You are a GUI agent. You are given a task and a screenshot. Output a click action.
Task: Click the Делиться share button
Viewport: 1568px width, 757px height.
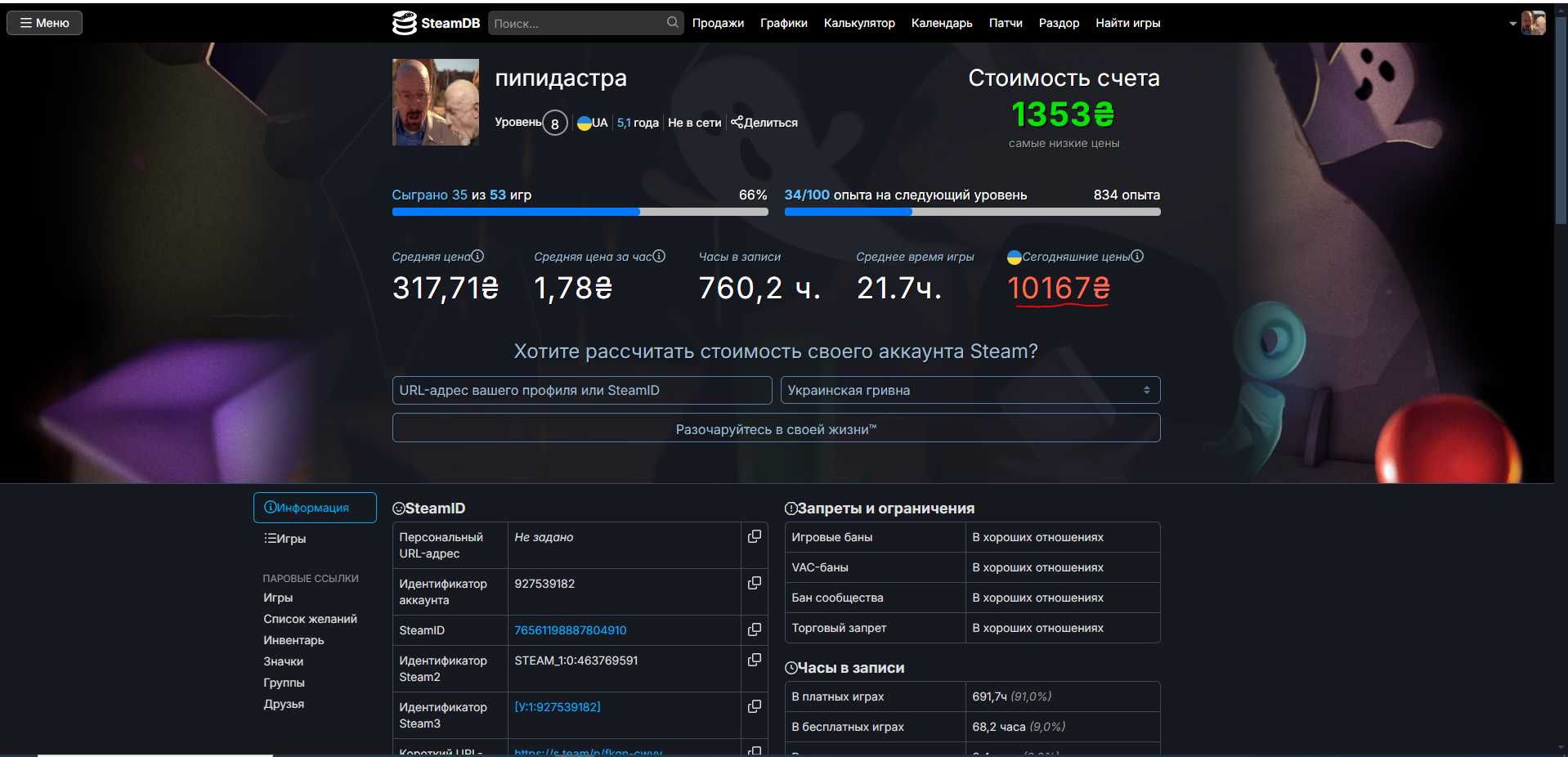pos(764,123)
